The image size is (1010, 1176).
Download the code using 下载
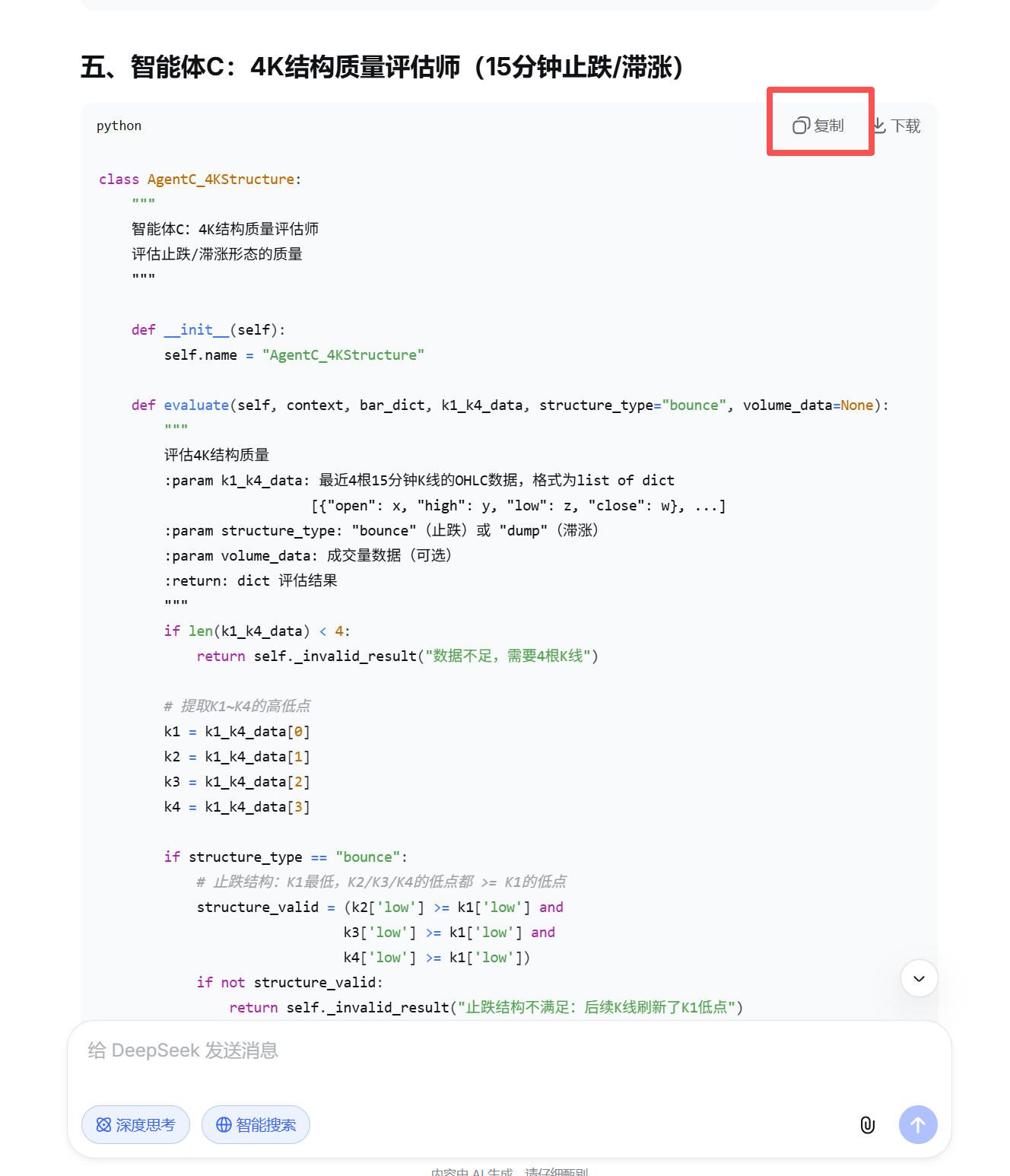[x=897, y=126]
